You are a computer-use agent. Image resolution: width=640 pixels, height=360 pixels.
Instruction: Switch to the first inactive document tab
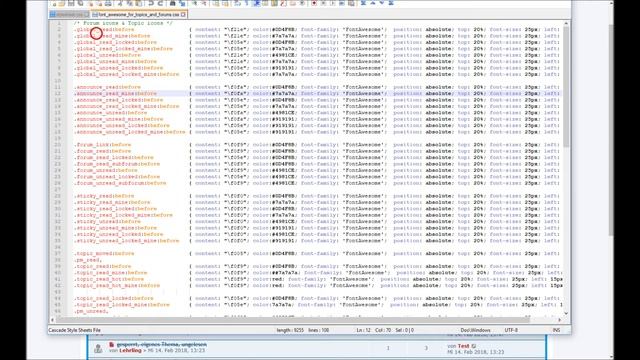pos(69,14)
